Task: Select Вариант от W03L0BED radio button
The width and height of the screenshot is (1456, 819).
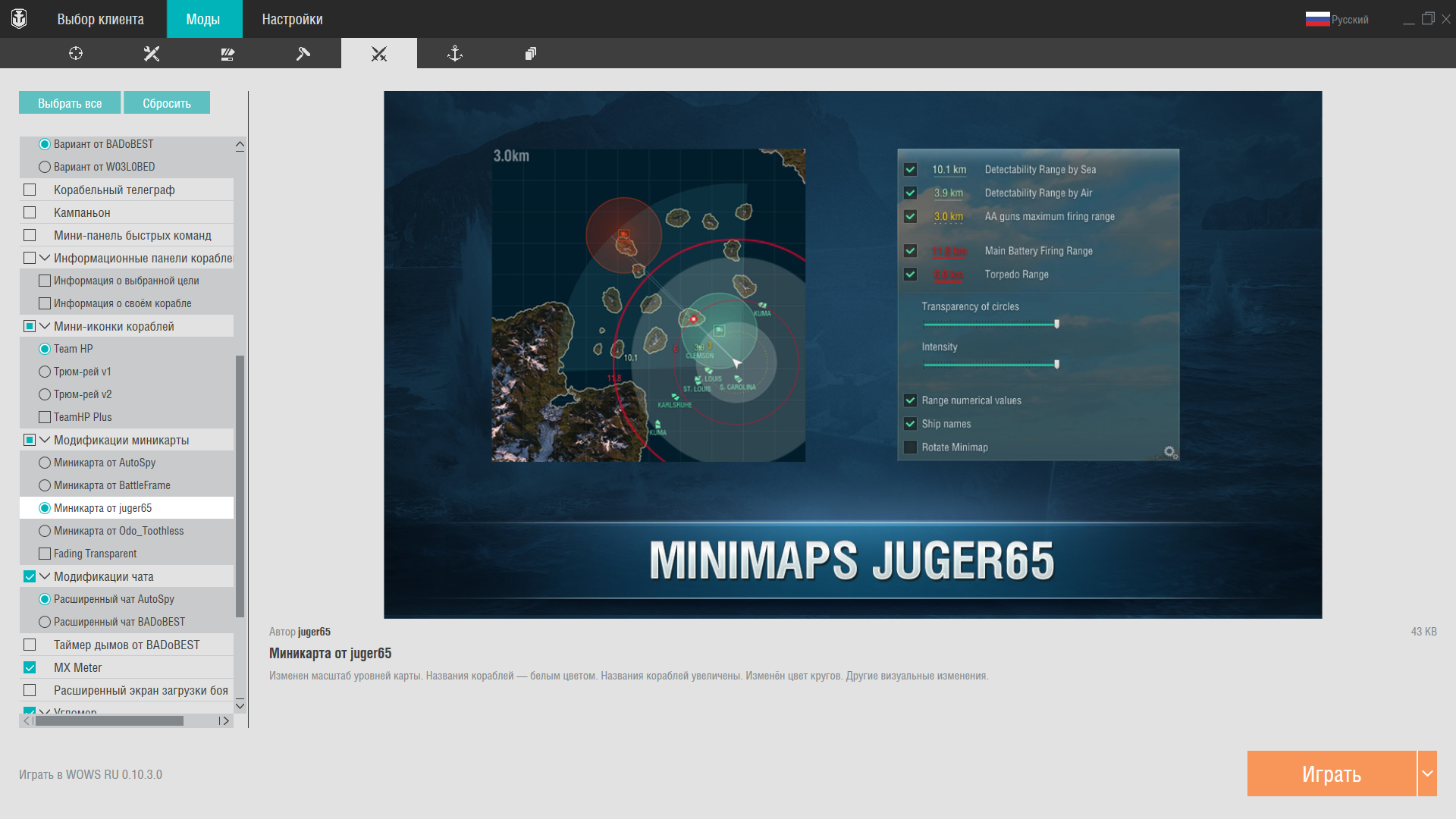Action: (x=45, y=167)
